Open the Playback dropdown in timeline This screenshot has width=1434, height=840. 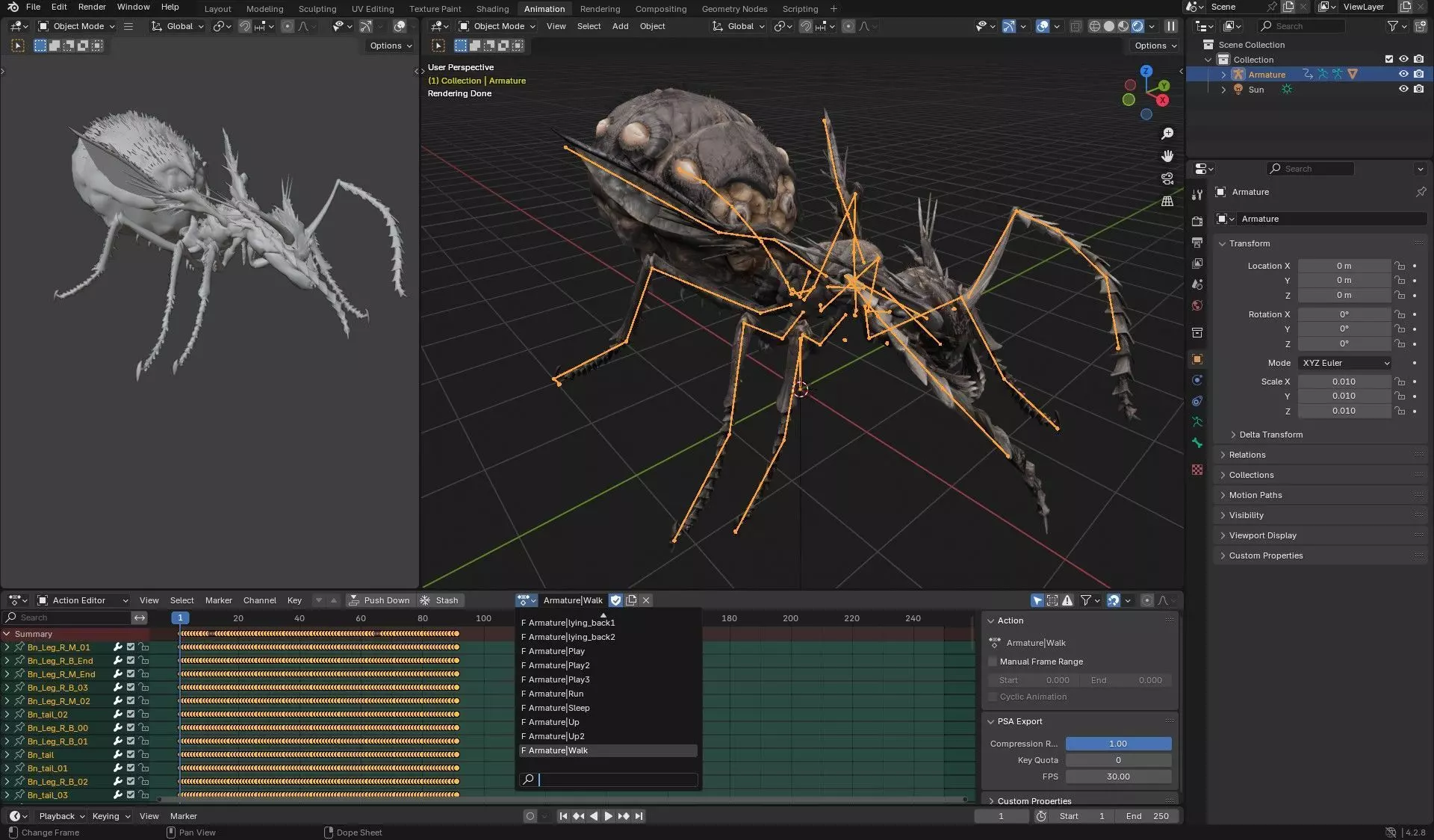pyautogui.click(x=61, y=816)
